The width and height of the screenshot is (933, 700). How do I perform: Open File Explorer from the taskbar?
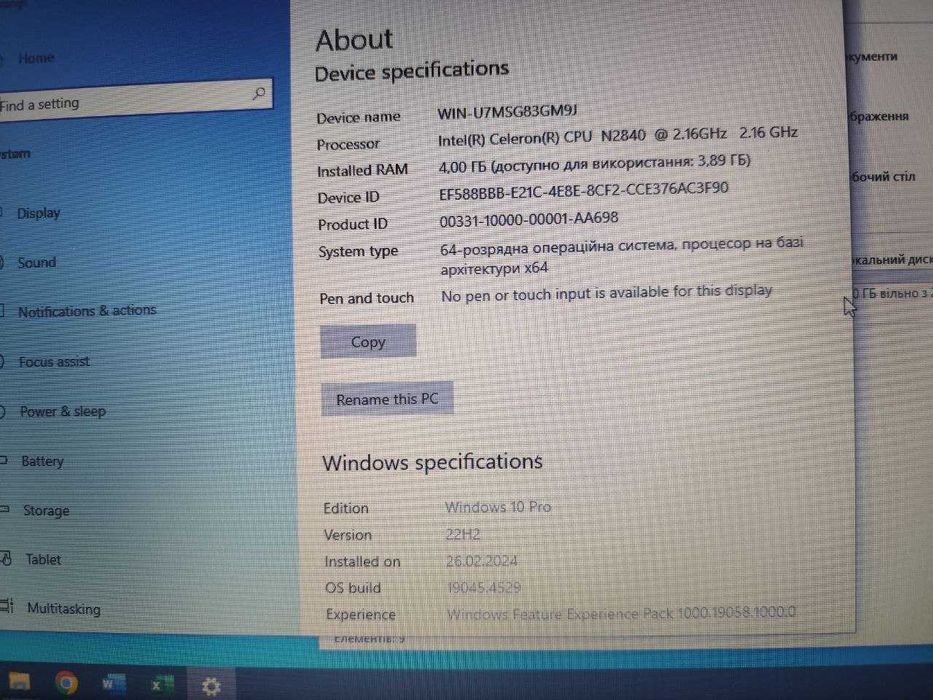pos(18,682)
